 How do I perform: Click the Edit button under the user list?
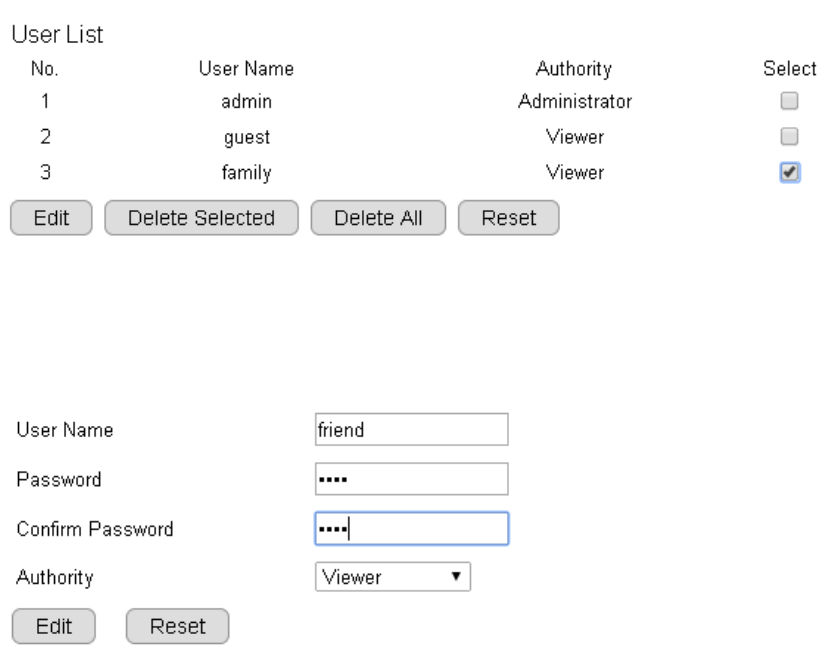[51, 217]
